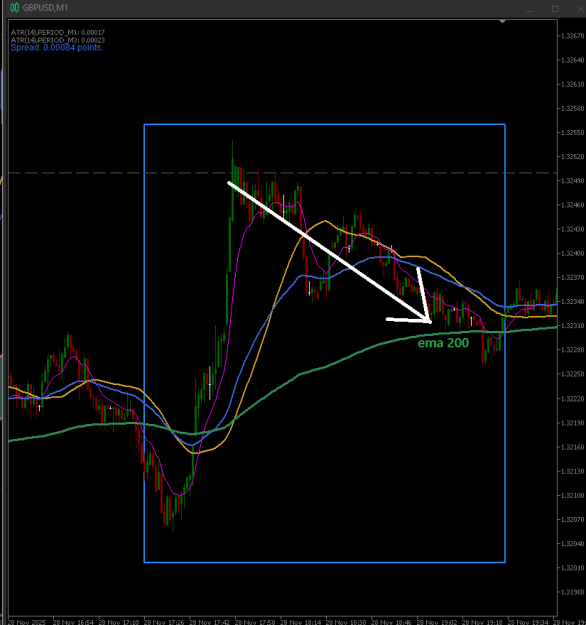Click the '28 Nov 19:34' time axis label
The height and width of the screenshot is (625, 586).
pyautogui.click(x=528, y=622)
